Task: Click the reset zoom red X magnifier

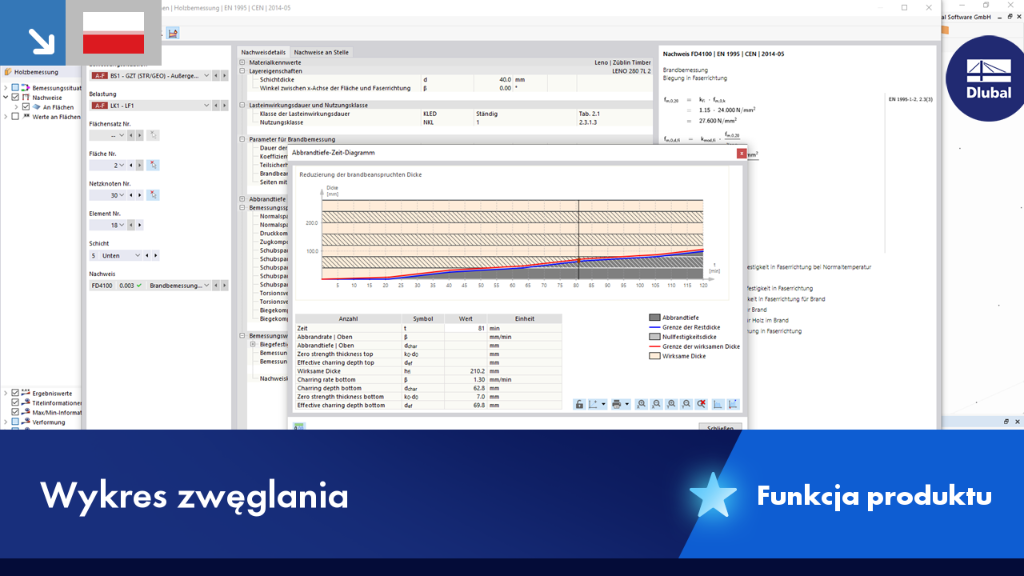Action: [x=701, y=404]
